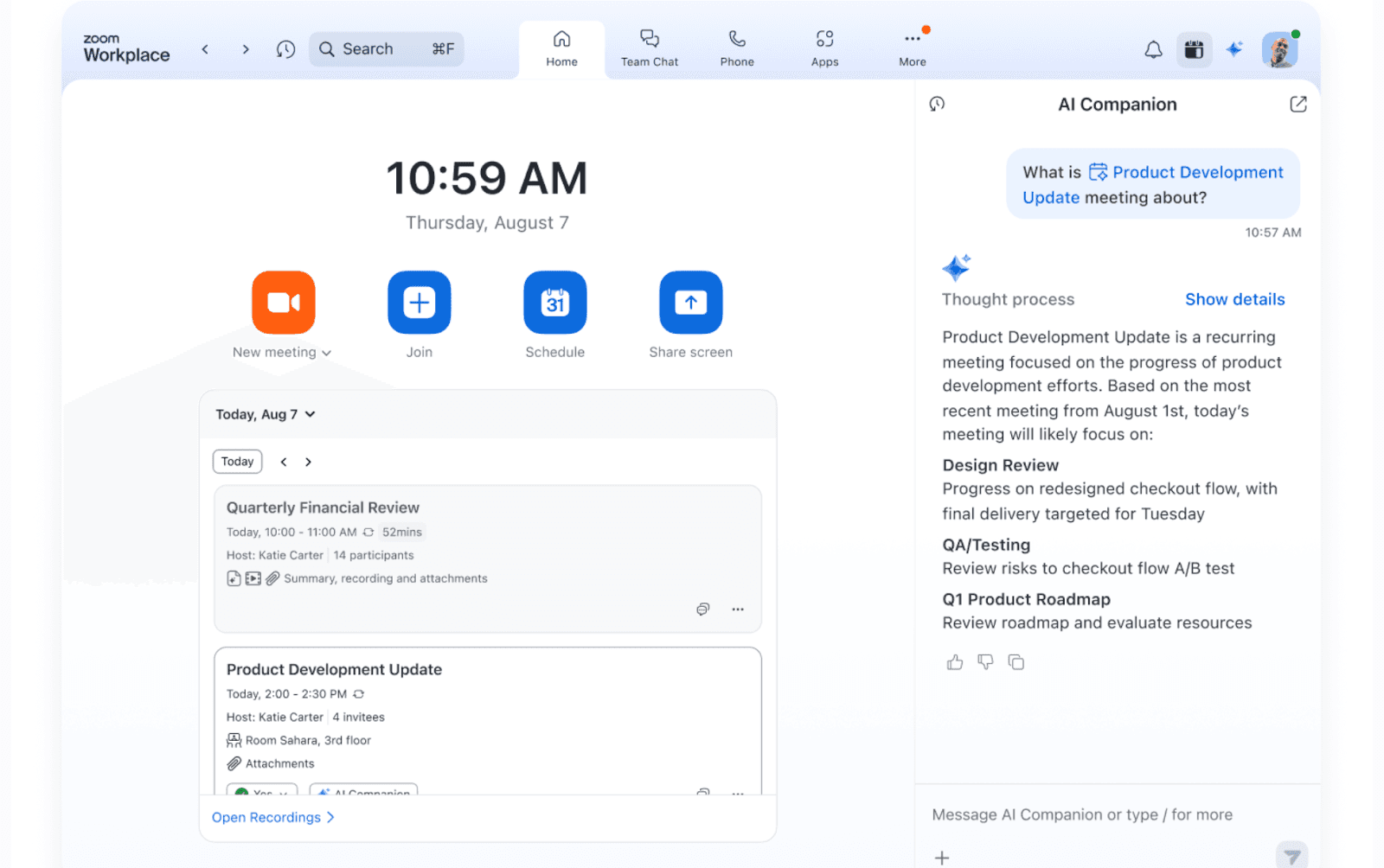This screenshot has height=868, width=1384.
Task: Open the Schedule calendar icon
Action: [555, 303]
